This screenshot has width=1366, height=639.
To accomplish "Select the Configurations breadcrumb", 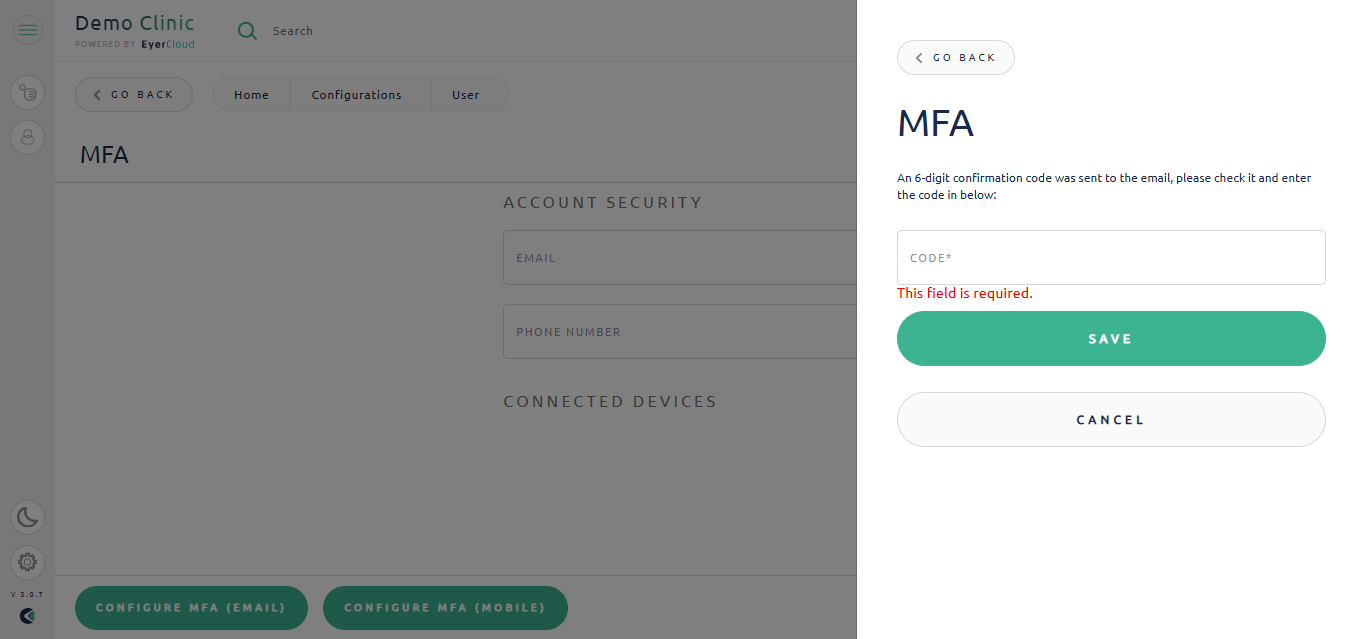I will tap(357, 95).
